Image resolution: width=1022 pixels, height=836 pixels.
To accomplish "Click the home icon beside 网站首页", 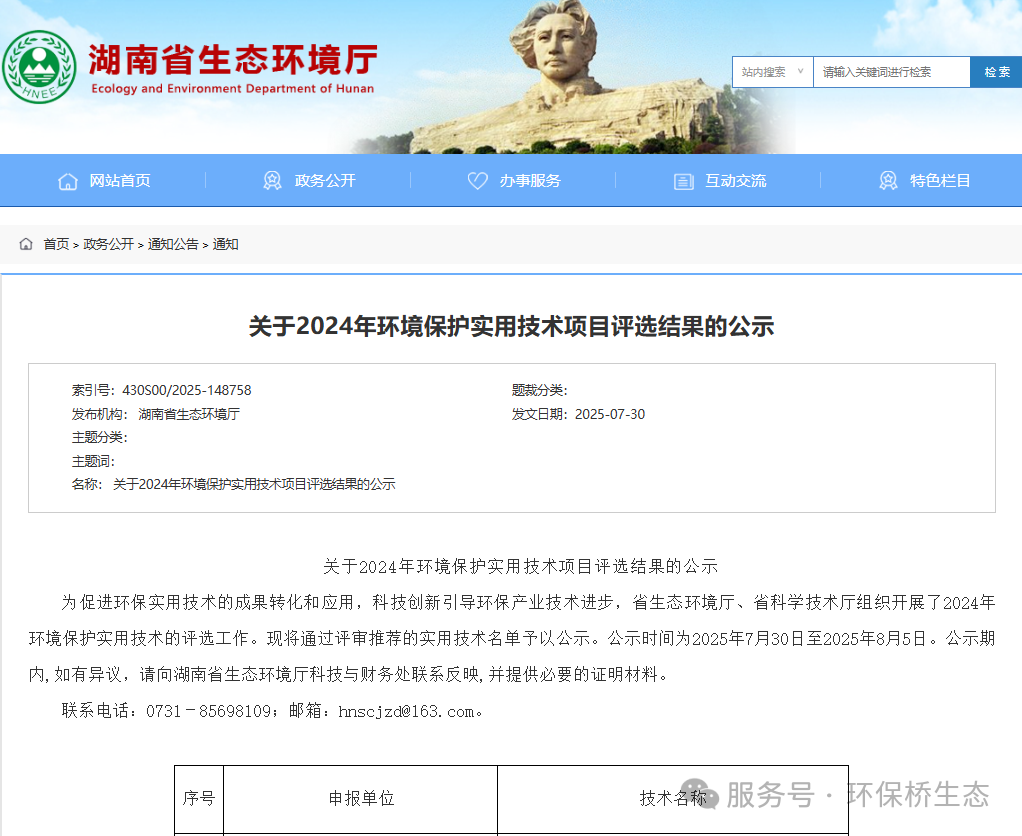I will coord(68,181).
